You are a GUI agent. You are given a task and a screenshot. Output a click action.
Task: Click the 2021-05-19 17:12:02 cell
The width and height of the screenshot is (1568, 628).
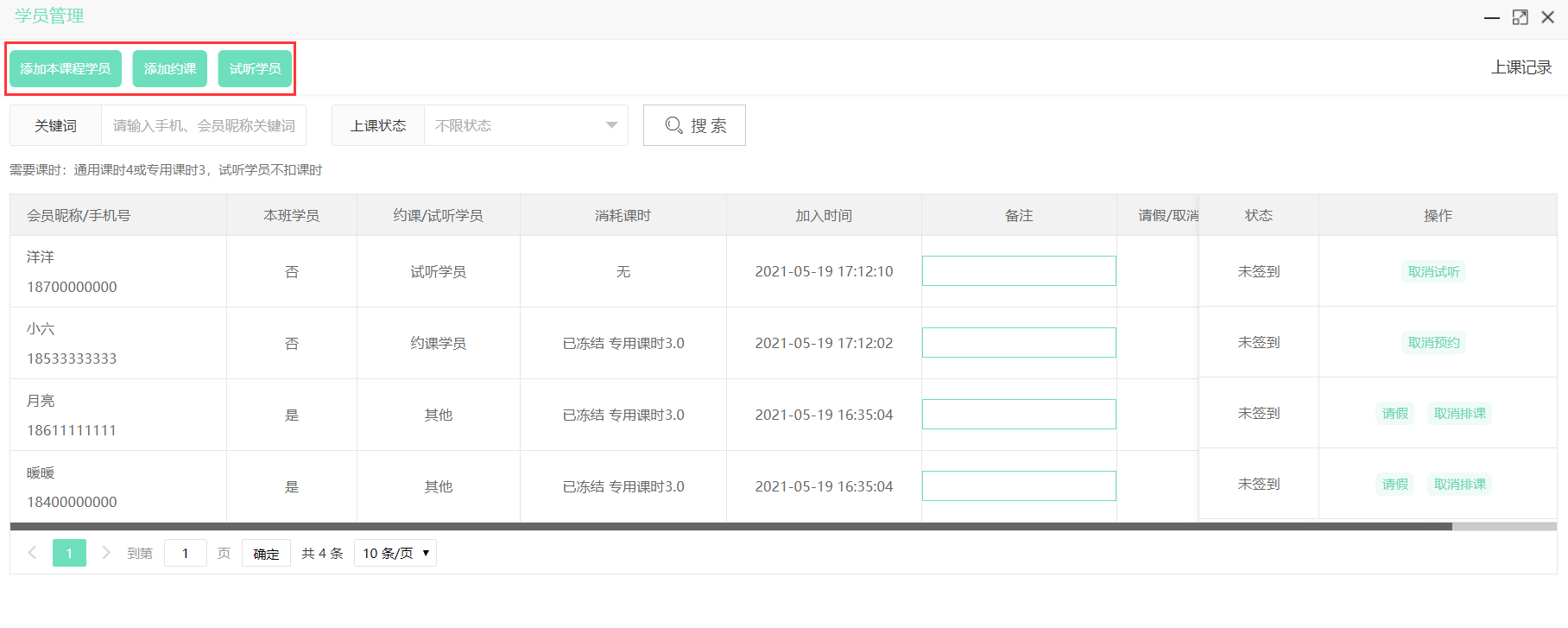click(824, 343)
